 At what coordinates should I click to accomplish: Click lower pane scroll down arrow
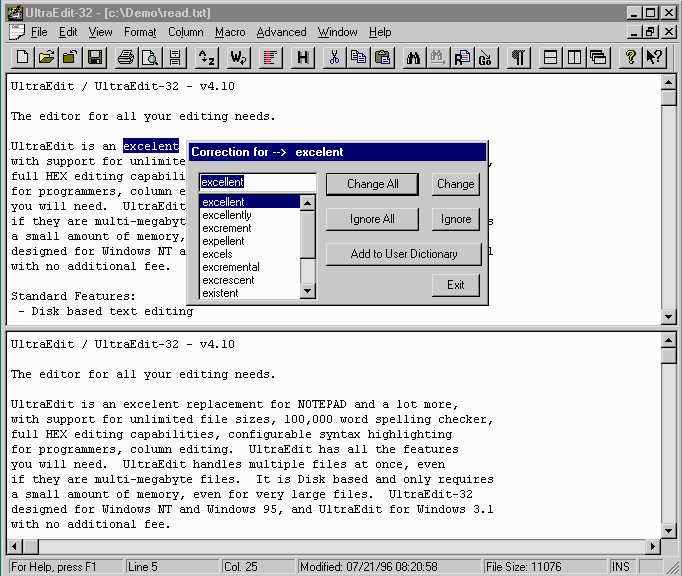[x=668, y=530]
